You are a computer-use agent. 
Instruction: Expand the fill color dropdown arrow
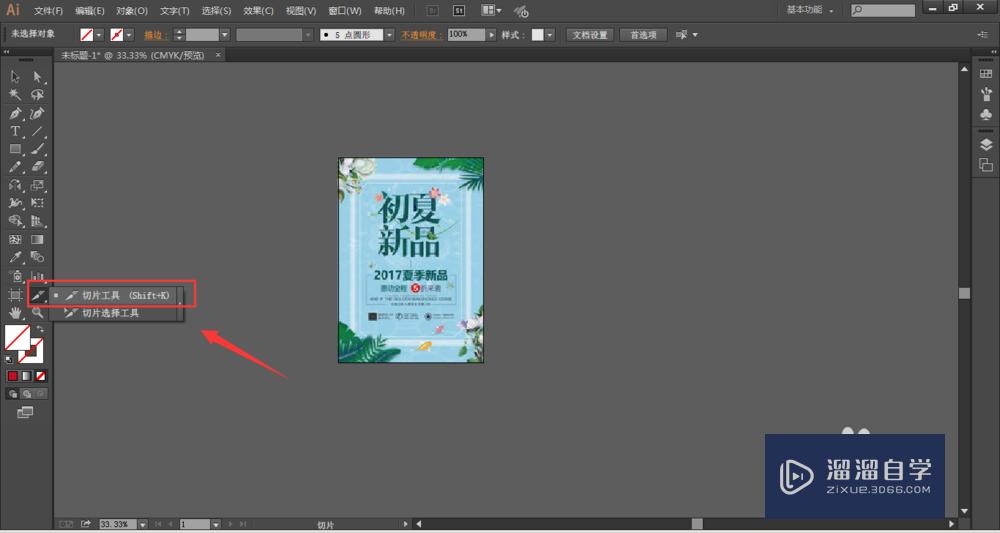[x=99, y=35]
